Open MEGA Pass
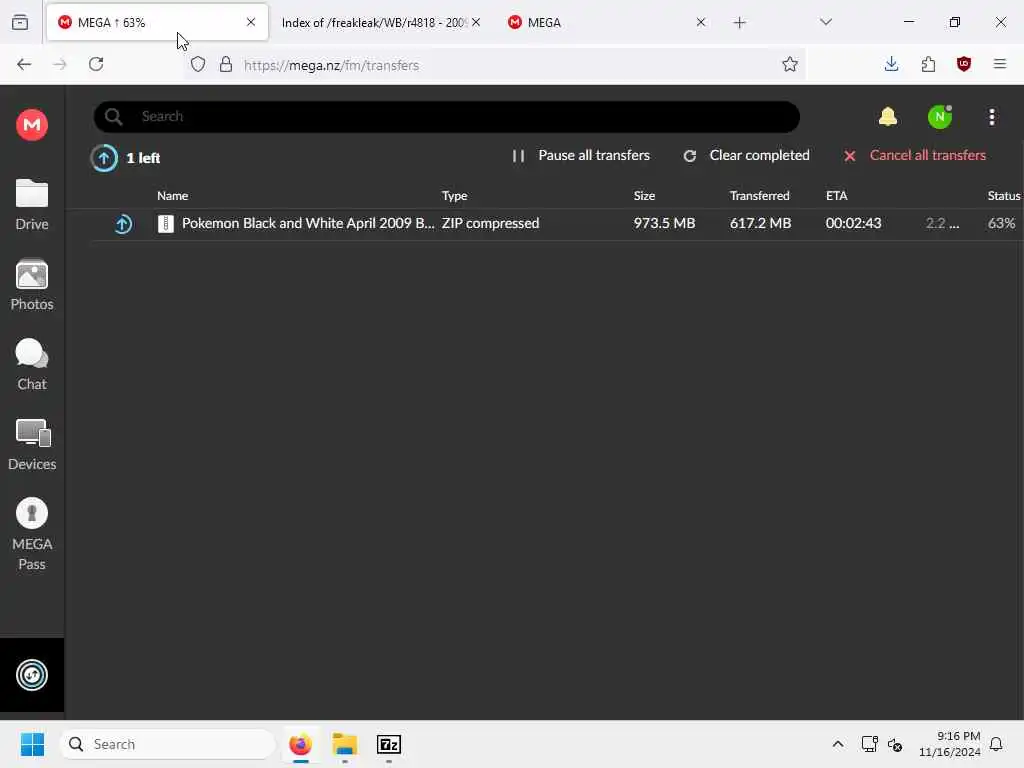This screenshot has height=768, width=1024. (32, 534)
